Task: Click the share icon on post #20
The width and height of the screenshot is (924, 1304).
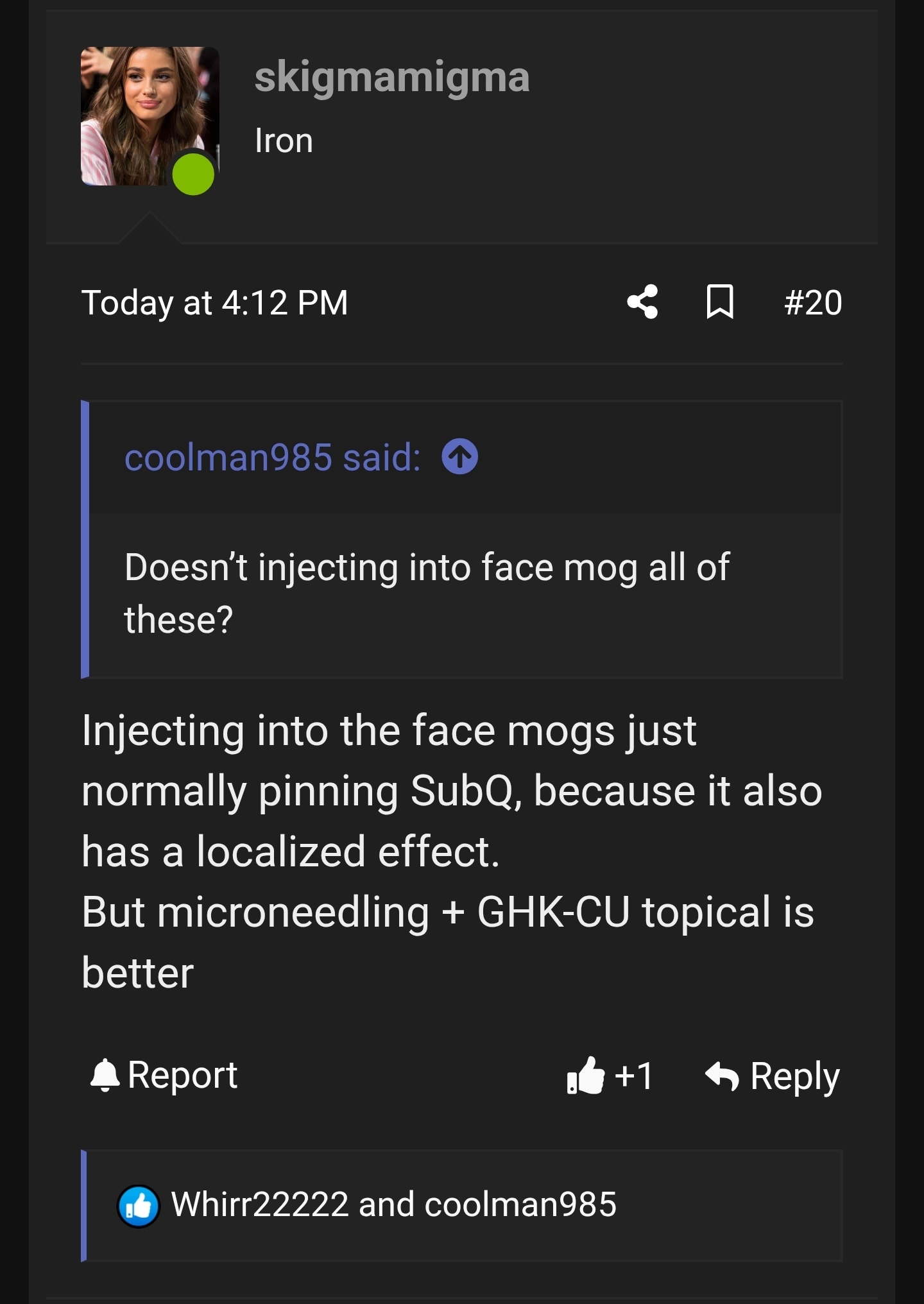Action: click(642, 302)
